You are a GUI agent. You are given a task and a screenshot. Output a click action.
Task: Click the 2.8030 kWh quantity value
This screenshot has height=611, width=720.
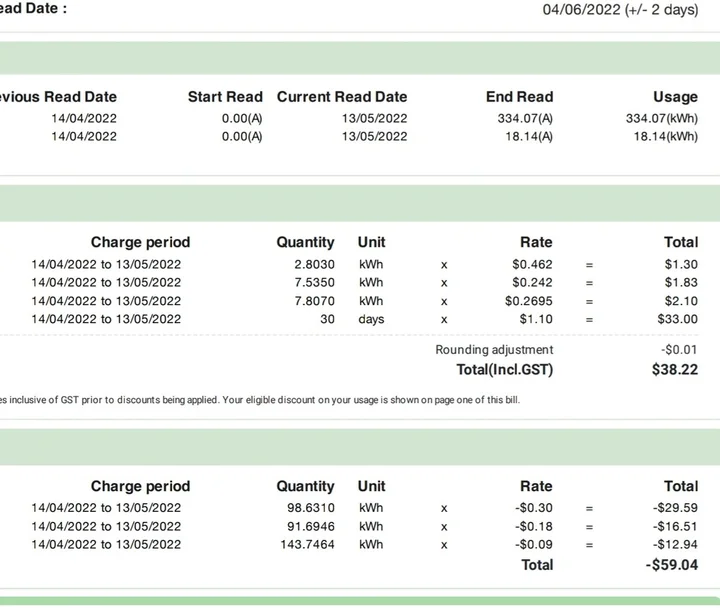pos(314,265)
